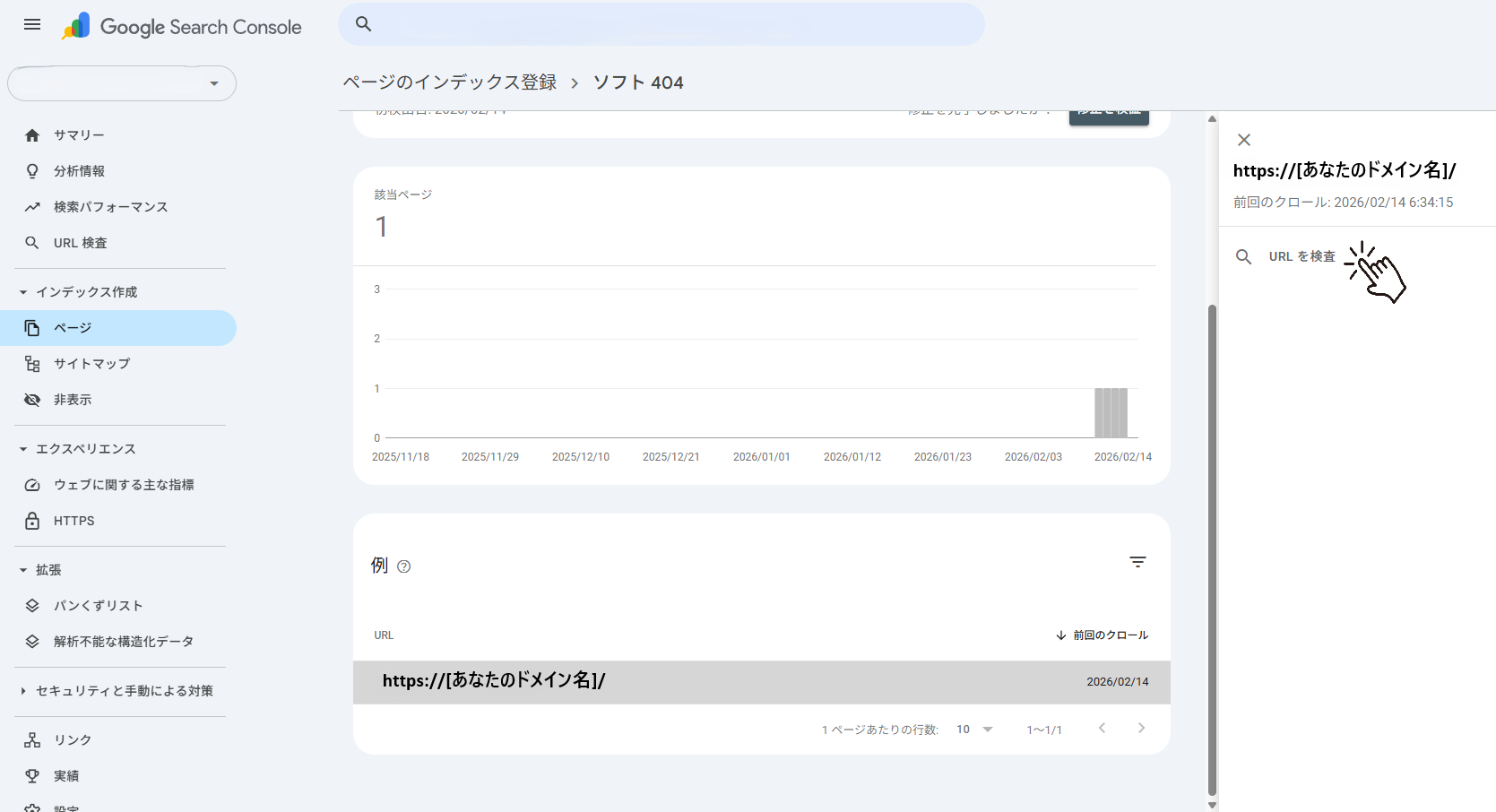Click the search icon in the top bar
The image size is (1496, 812).
point(363,24)
